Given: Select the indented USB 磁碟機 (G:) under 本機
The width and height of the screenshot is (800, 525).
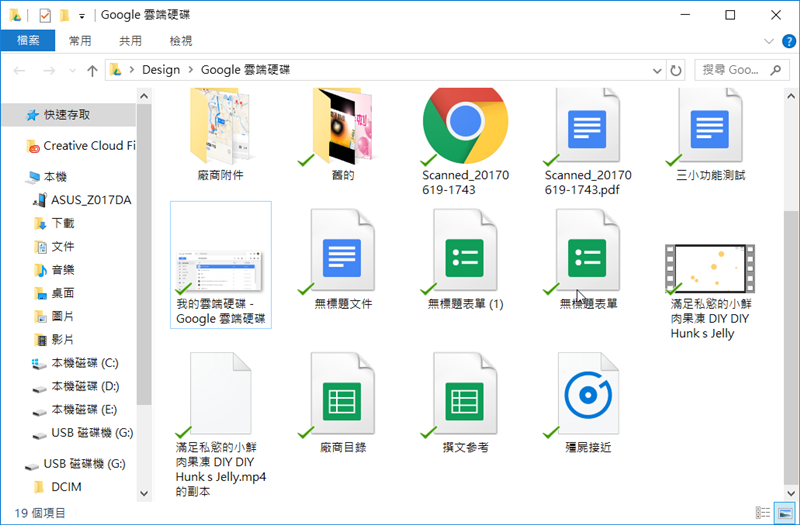Looking at the screenshot, I should 83,433.
